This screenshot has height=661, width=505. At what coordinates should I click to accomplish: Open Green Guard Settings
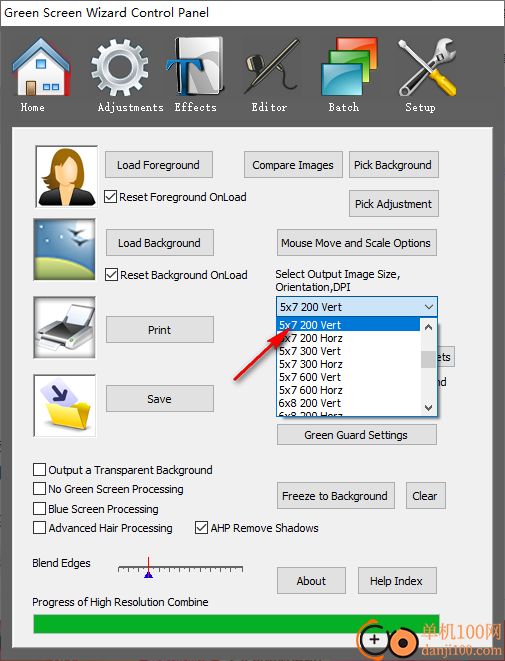pos(356,435)
